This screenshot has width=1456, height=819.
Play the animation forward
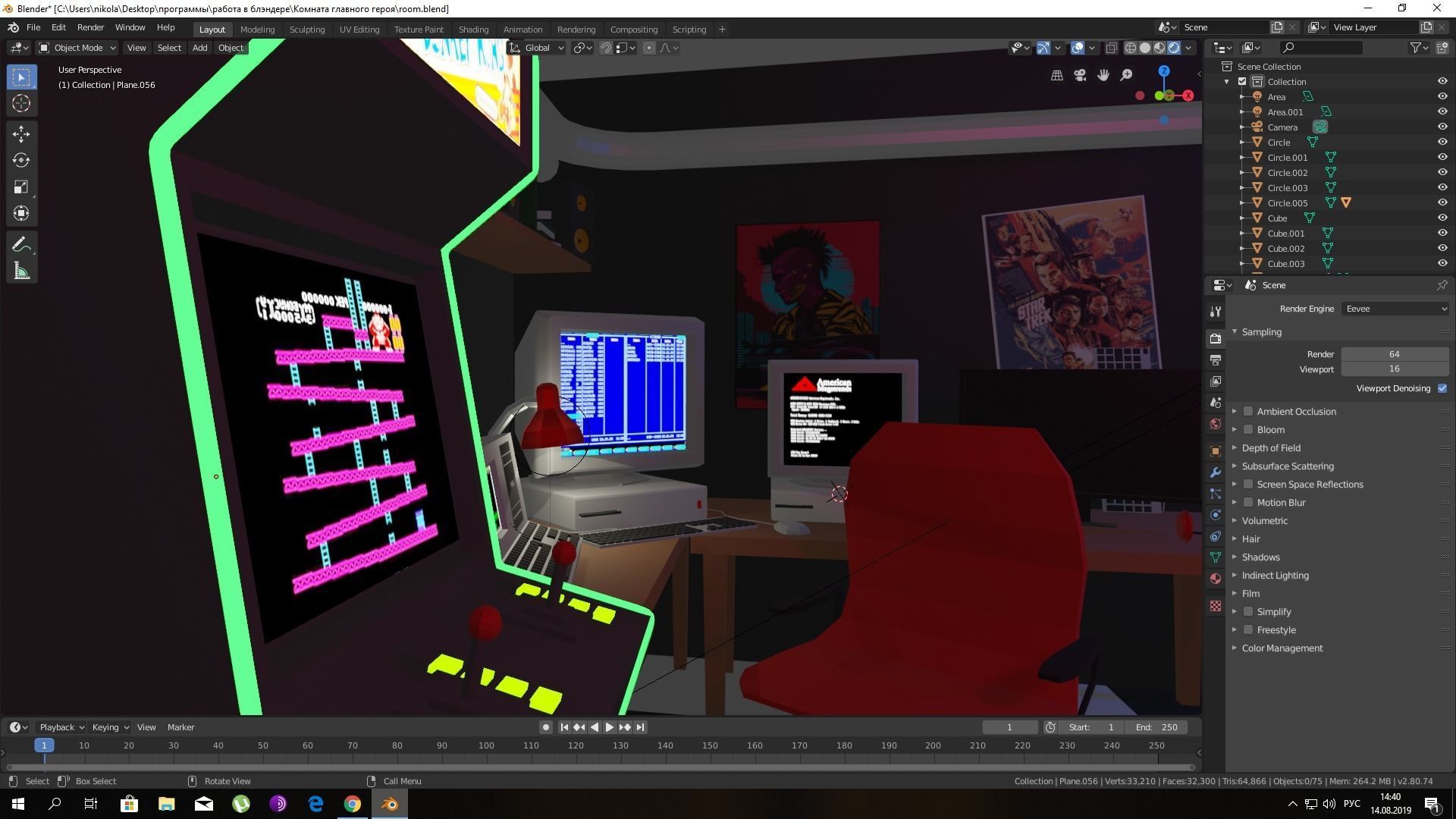point(609,726)
